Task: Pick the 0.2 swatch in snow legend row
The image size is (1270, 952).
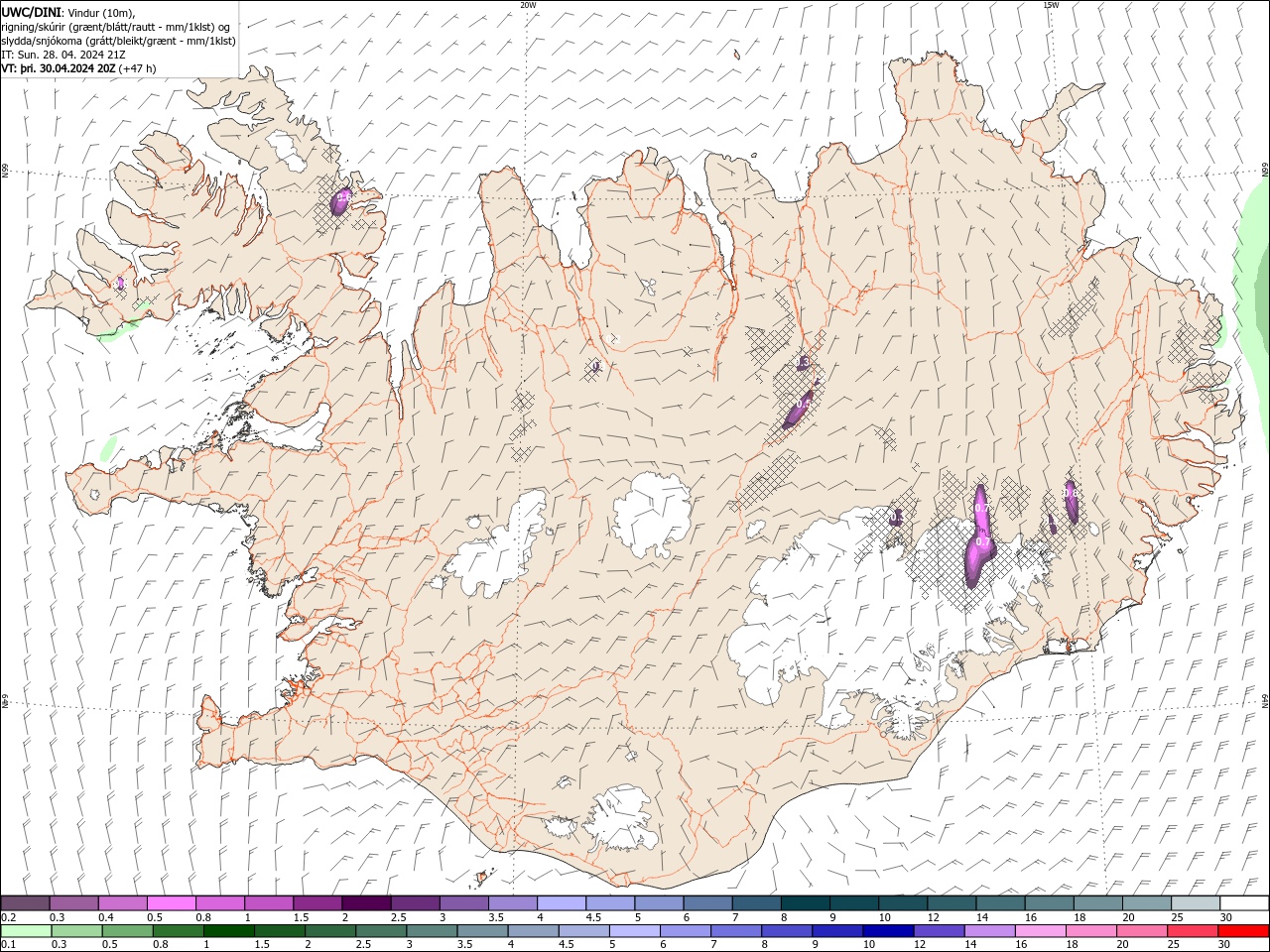Action: [x=25, y=902]
